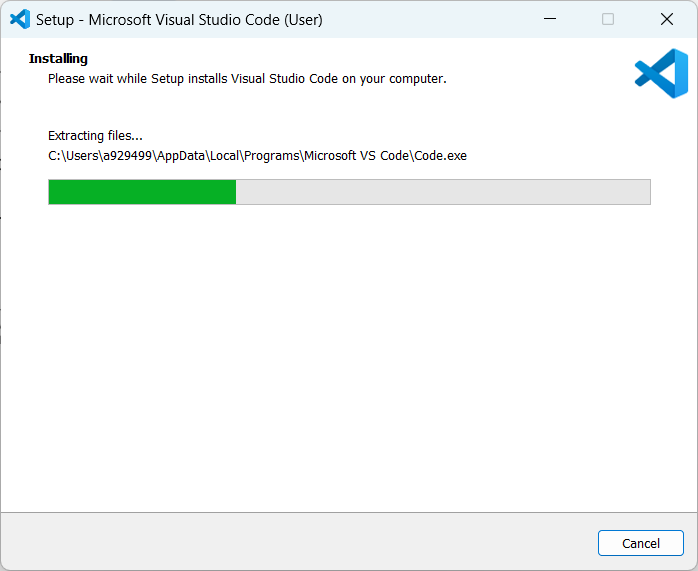This screenshot has width=698, height=571.
Task: Click the "Extracting files..." status label
Action: tap(95, 136)
